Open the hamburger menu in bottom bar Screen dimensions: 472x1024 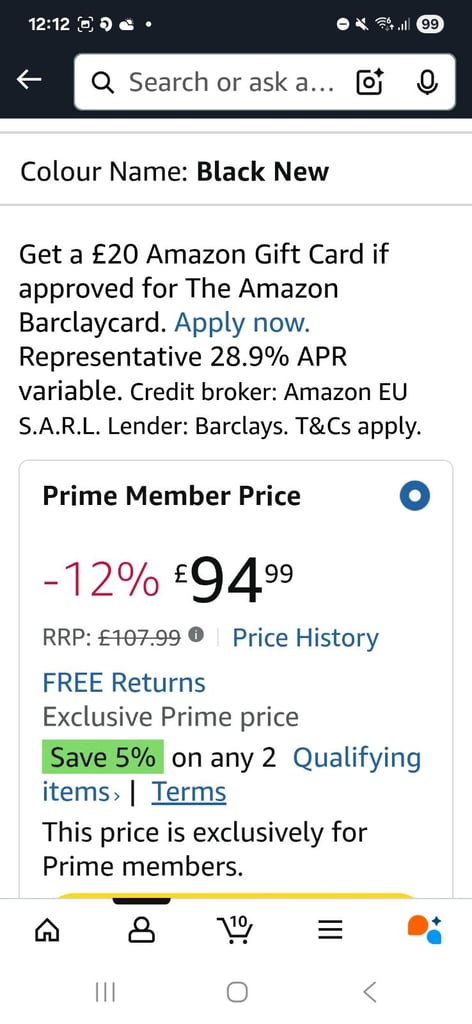coord(330,930)
